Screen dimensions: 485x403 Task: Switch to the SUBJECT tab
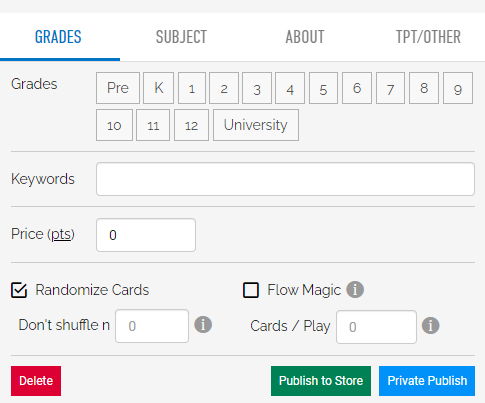(x=181, y=37)
